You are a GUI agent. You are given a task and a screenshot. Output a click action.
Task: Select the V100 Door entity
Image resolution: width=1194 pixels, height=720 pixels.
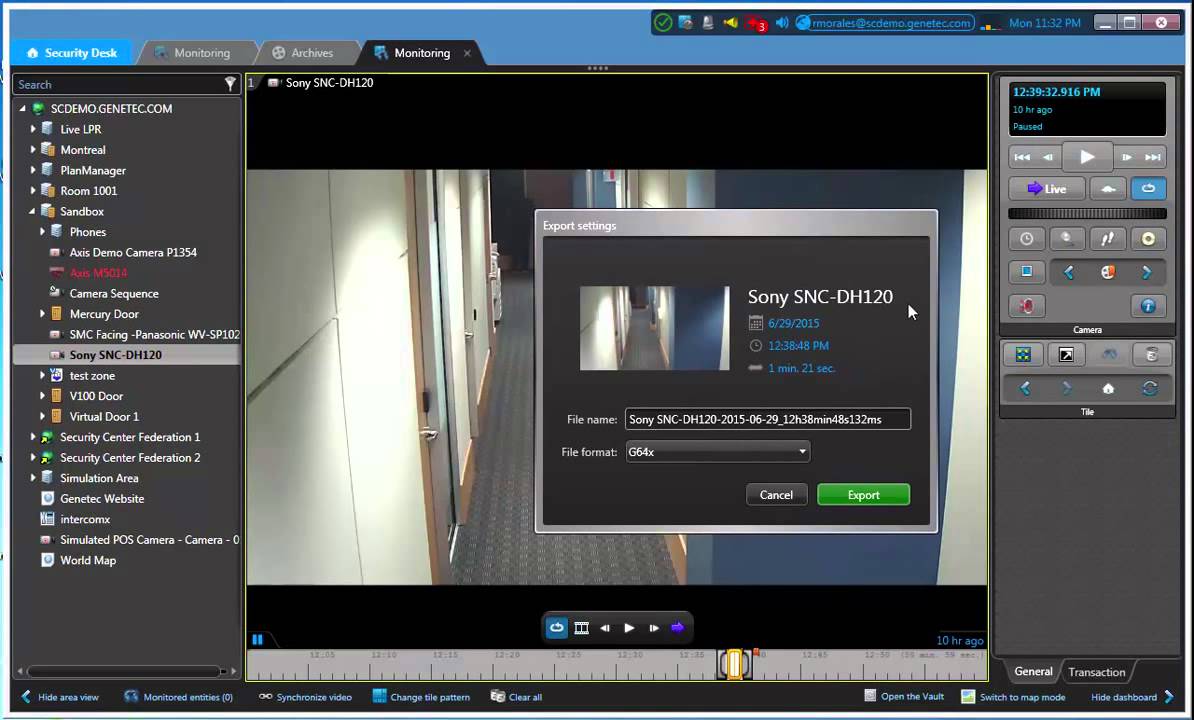(x=95, y=396)
